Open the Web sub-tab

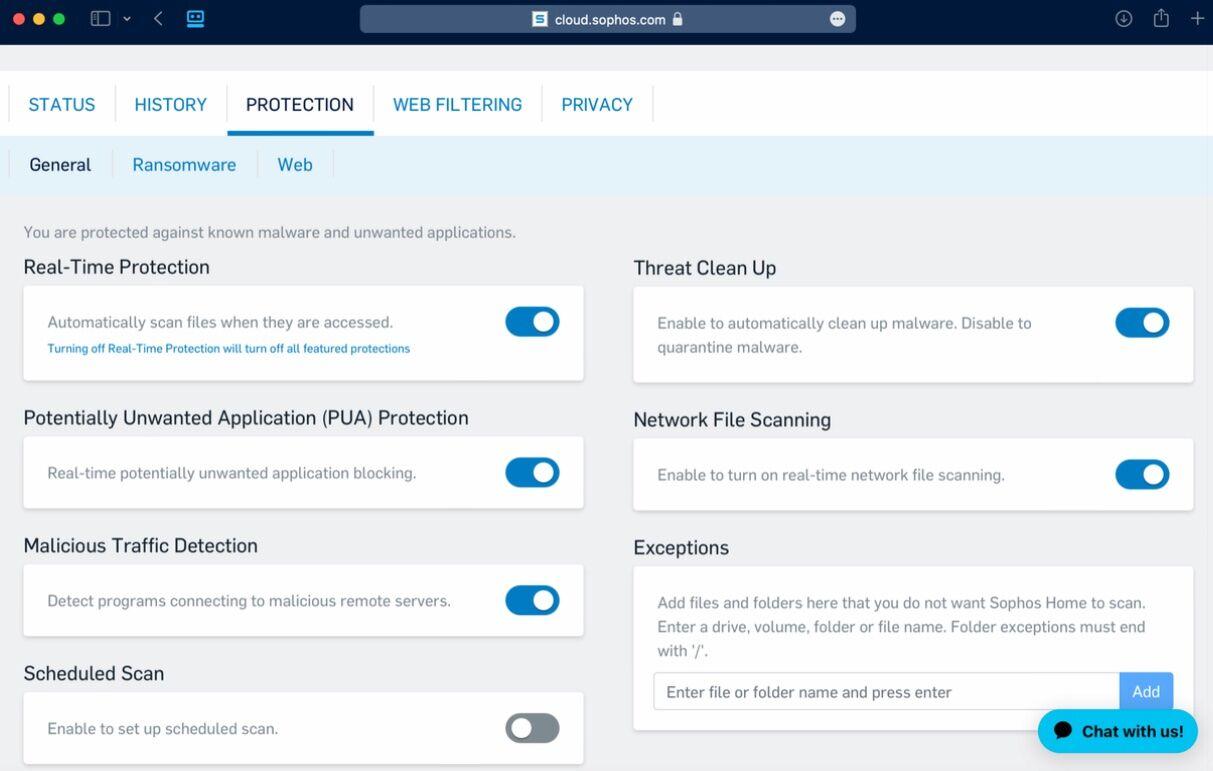(295, 165)
